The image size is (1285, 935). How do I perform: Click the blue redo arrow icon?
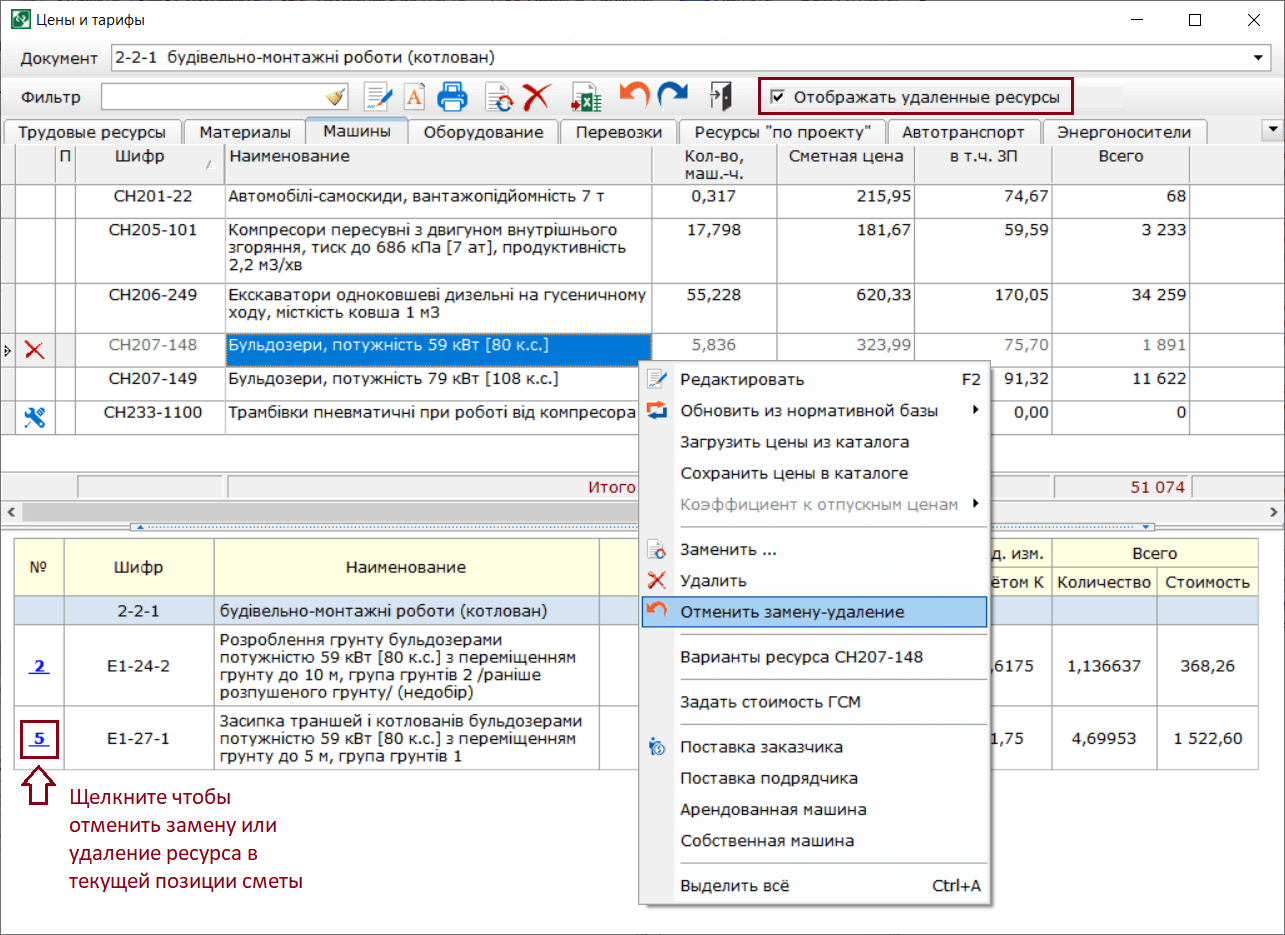[x=673, y=95]
